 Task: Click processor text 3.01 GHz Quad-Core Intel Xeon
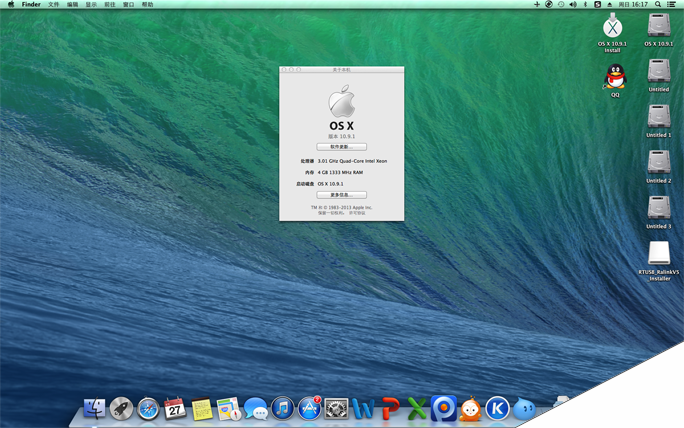click(x=352, y=161)
